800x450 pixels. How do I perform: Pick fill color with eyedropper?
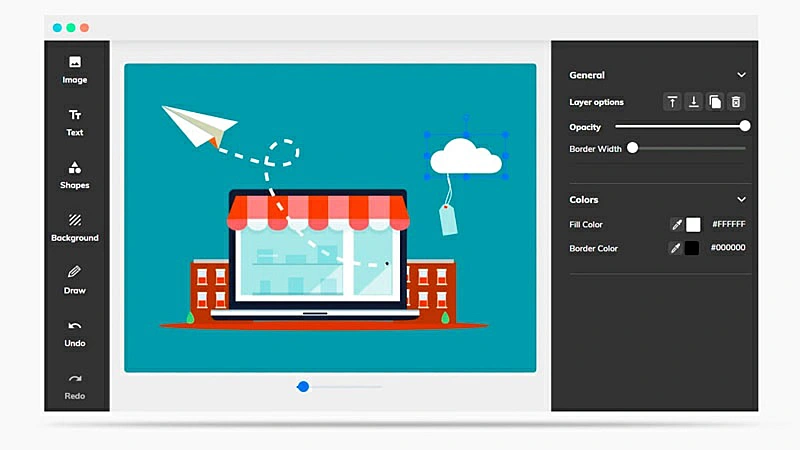pyautogui.click(x=677, y=225)
